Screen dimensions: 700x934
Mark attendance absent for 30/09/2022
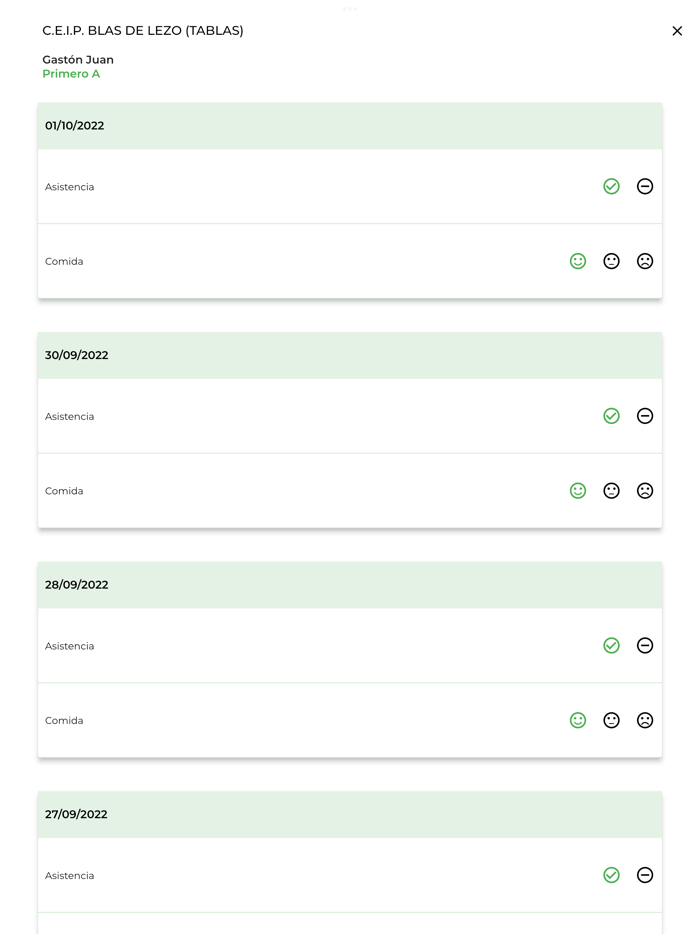point(645,416)
